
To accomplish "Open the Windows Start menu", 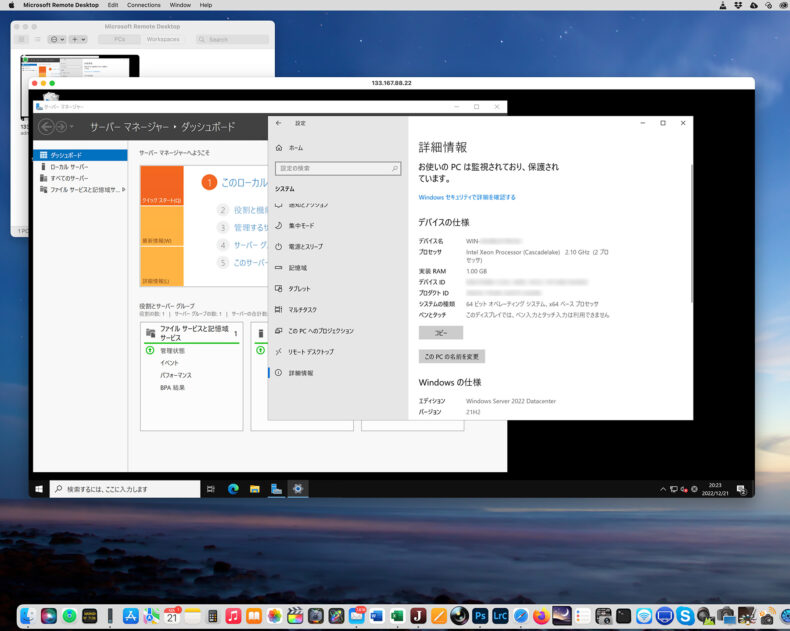I will tap(39, 489).
